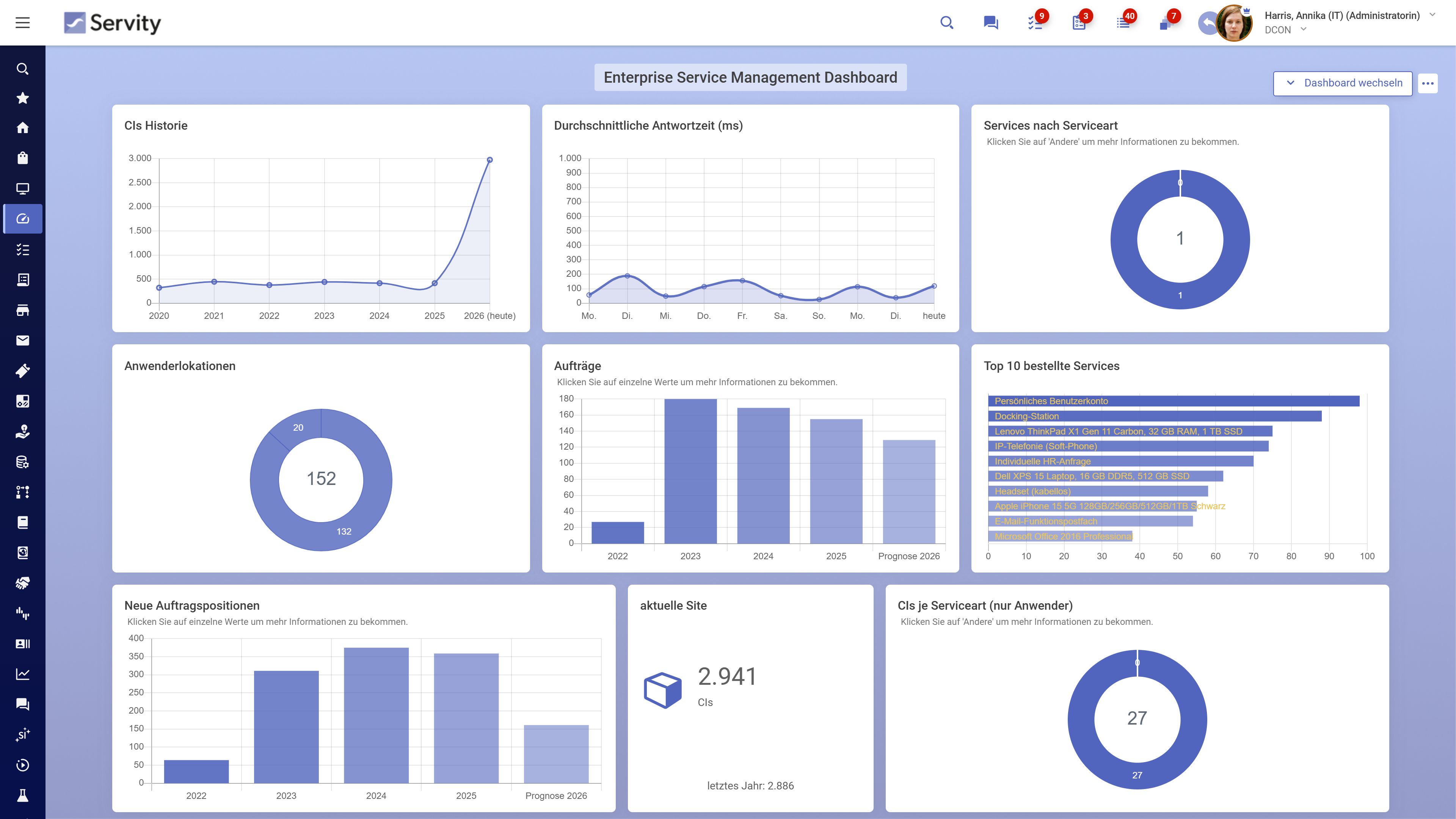
Task: Open the three-dot options next to Dashboard wechseln
Action: coord(1428,83)
